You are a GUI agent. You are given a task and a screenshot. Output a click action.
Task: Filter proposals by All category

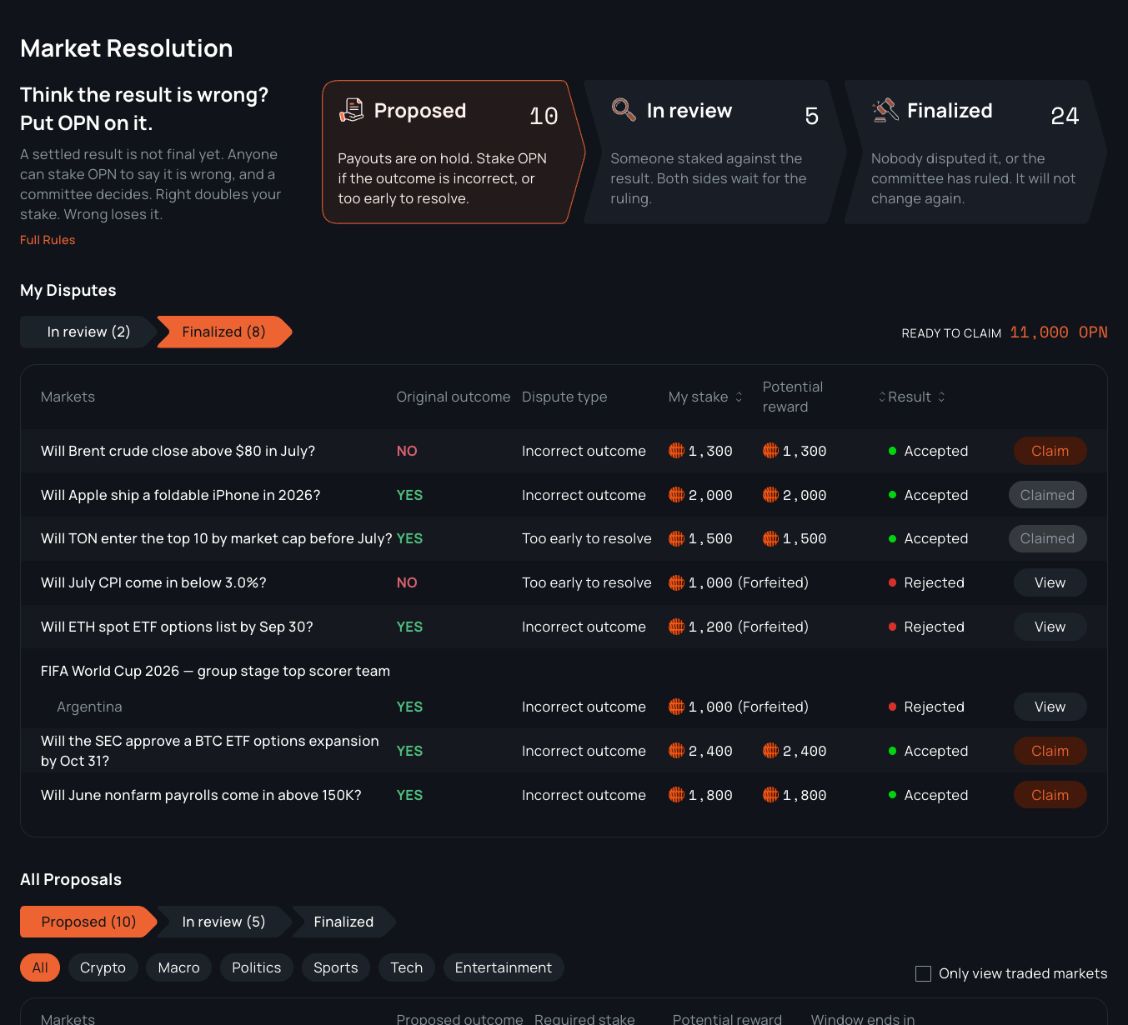40,967
